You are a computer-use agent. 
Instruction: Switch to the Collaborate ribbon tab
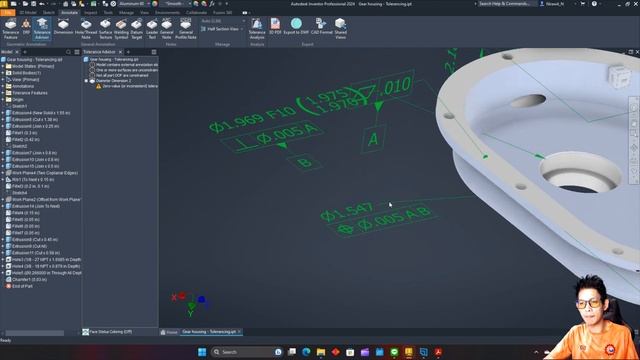coord(196,13)
